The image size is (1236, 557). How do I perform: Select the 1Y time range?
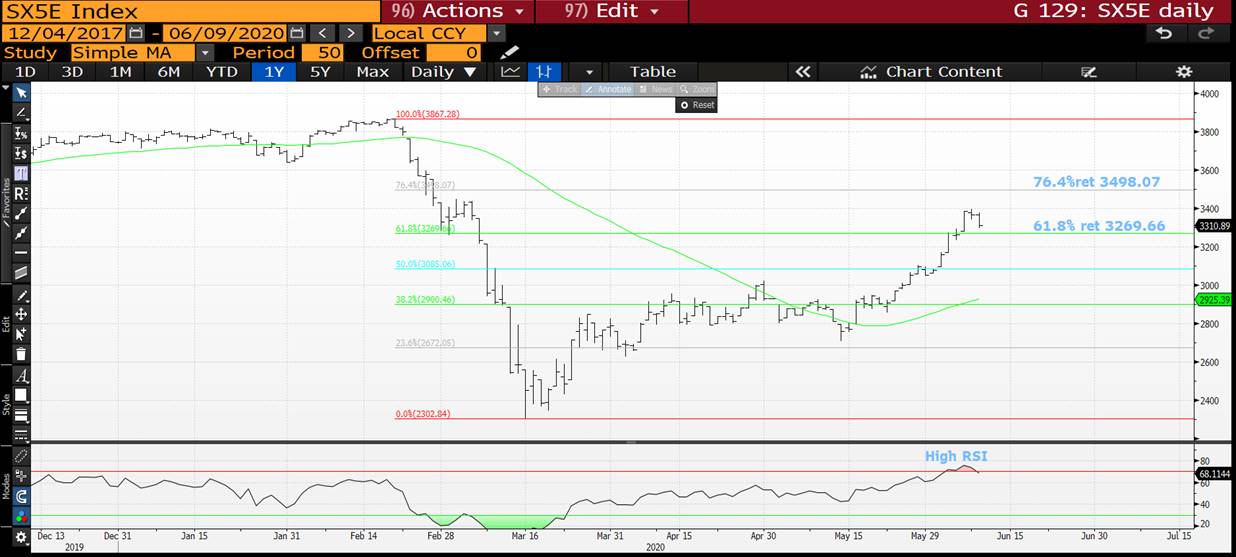(274, 72)
